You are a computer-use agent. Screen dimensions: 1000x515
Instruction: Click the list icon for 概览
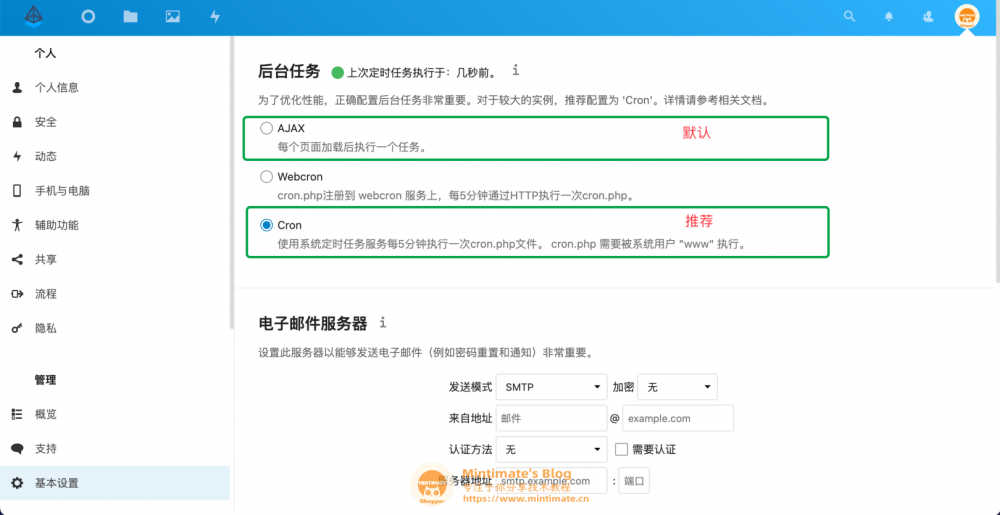pos(17,414)
